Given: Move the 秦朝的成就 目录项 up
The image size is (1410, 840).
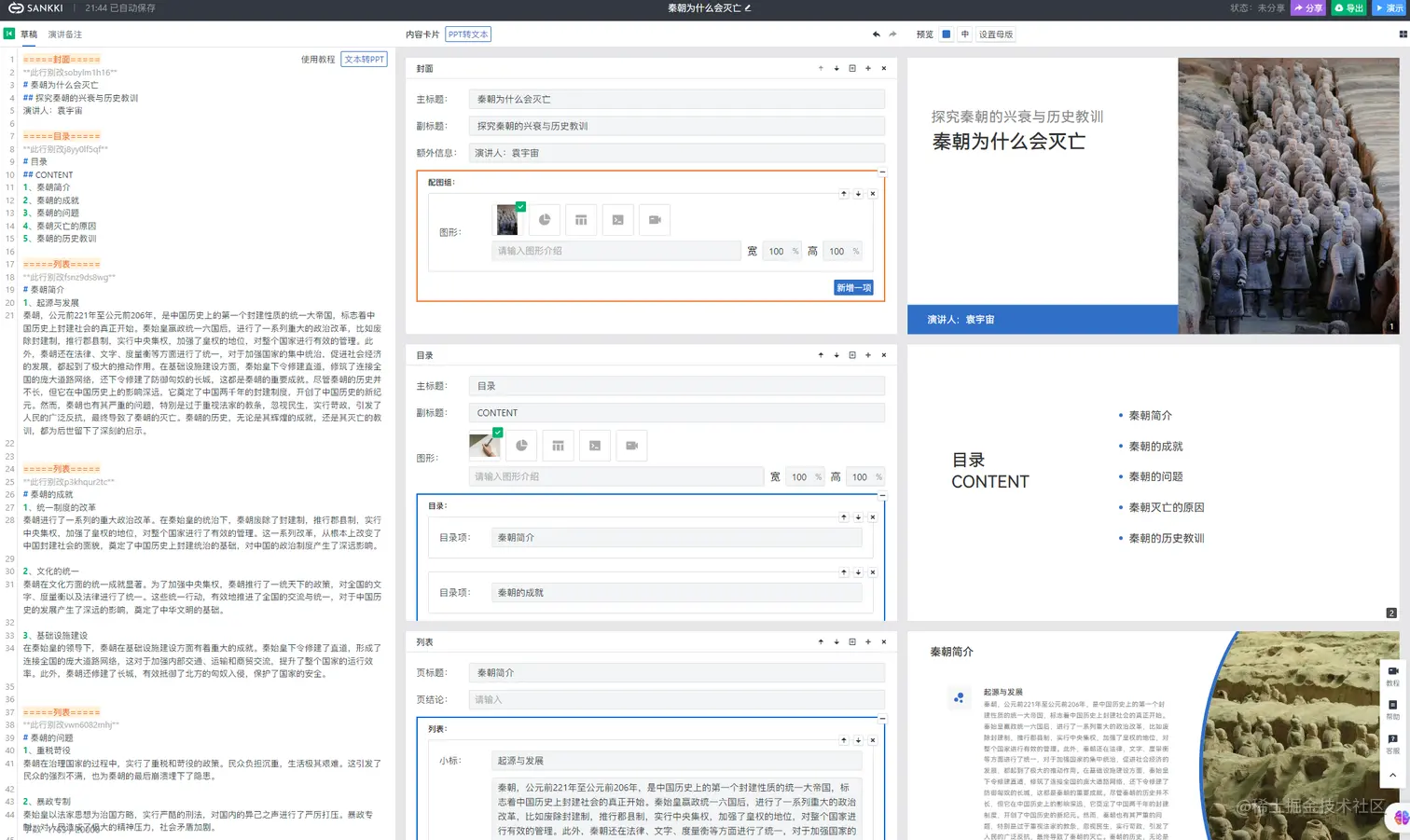Looking at the screenshot, I should pos(844,572).
